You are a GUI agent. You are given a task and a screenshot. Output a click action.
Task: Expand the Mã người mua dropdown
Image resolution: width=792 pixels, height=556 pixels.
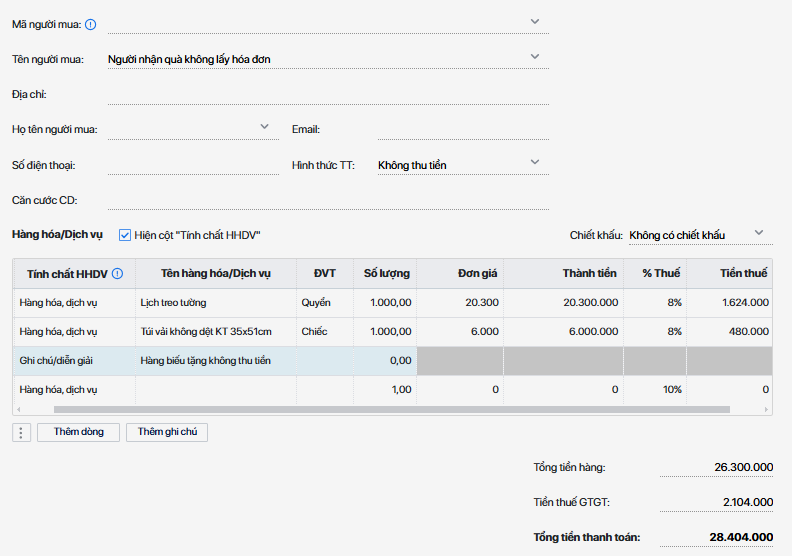pos(535,22)
